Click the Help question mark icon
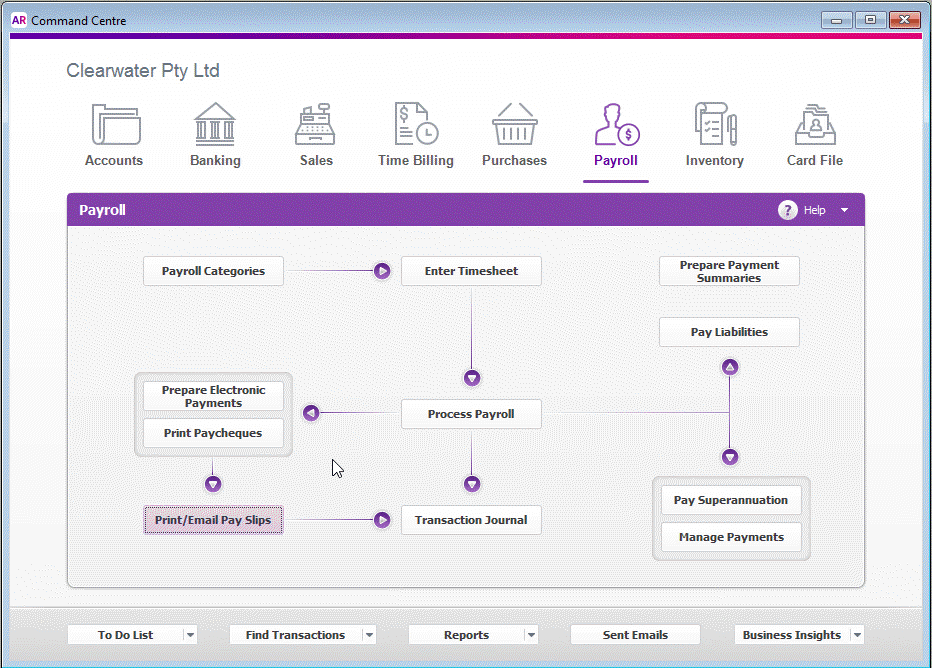This screenshot has height=668, width=932. (x=788, y=210)
